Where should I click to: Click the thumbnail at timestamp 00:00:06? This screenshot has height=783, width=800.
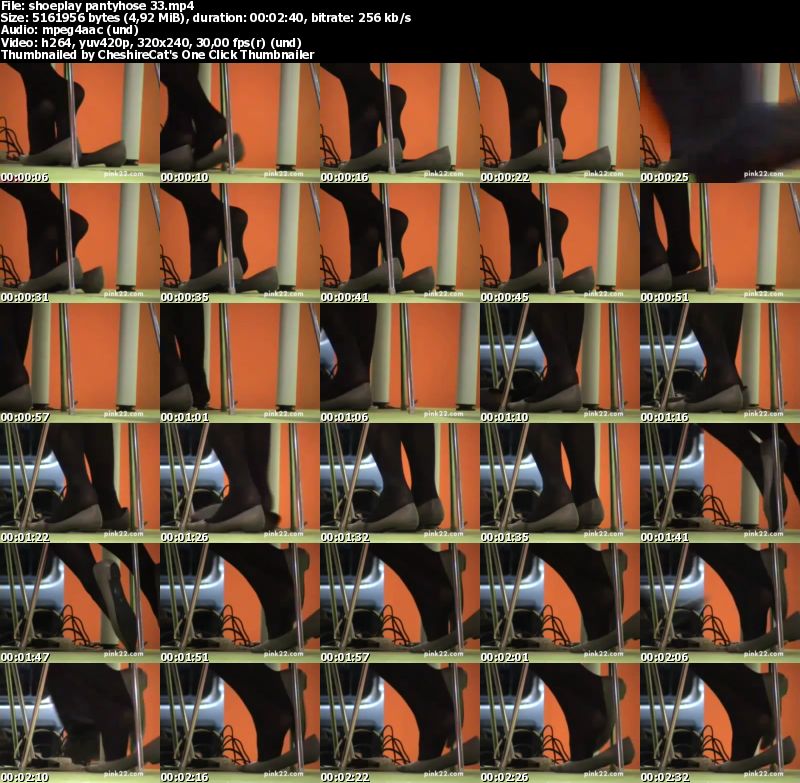click(80, 123)
